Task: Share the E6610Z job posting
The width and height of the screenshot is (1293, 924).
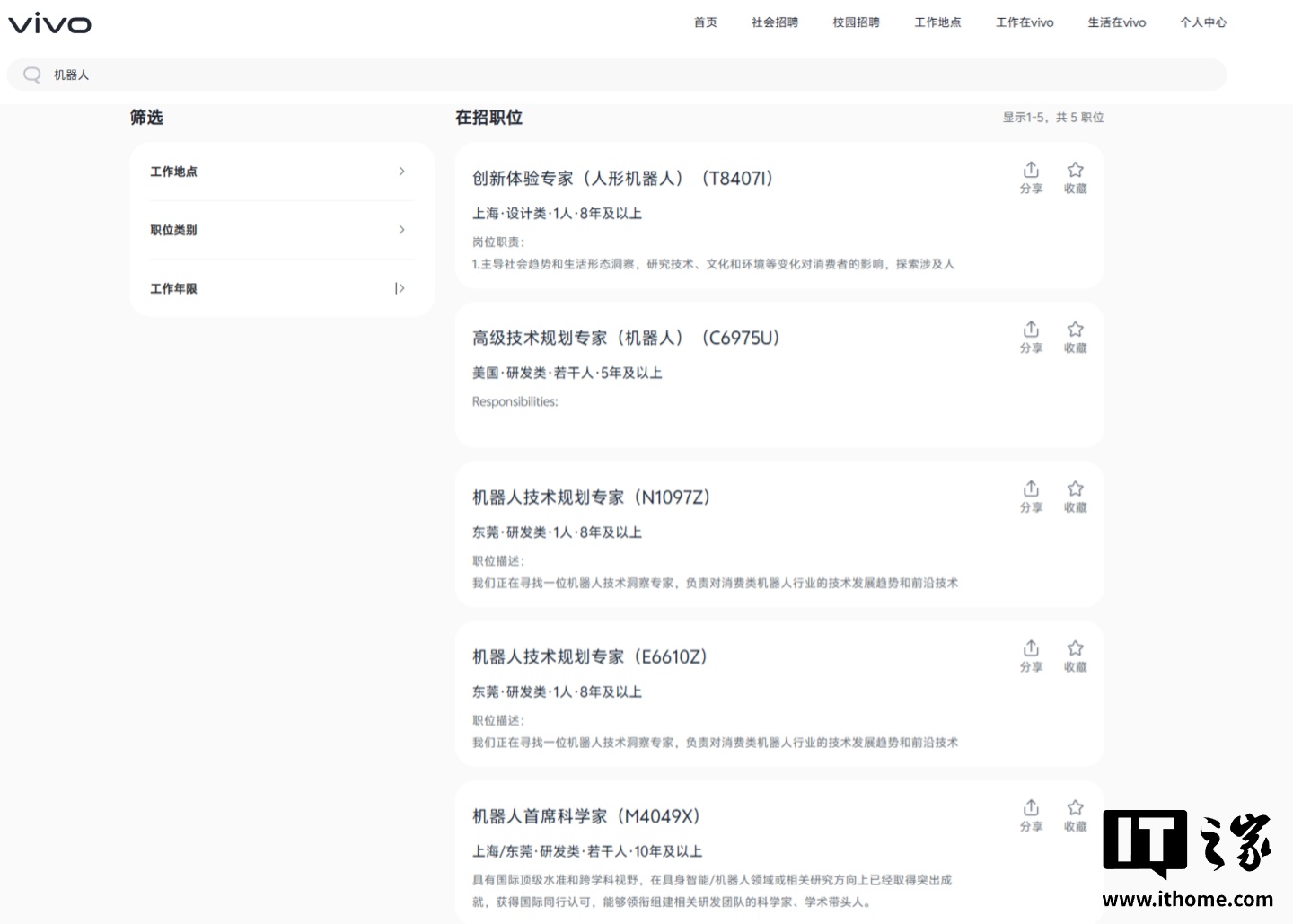Action: click(x=1031, y=656)
